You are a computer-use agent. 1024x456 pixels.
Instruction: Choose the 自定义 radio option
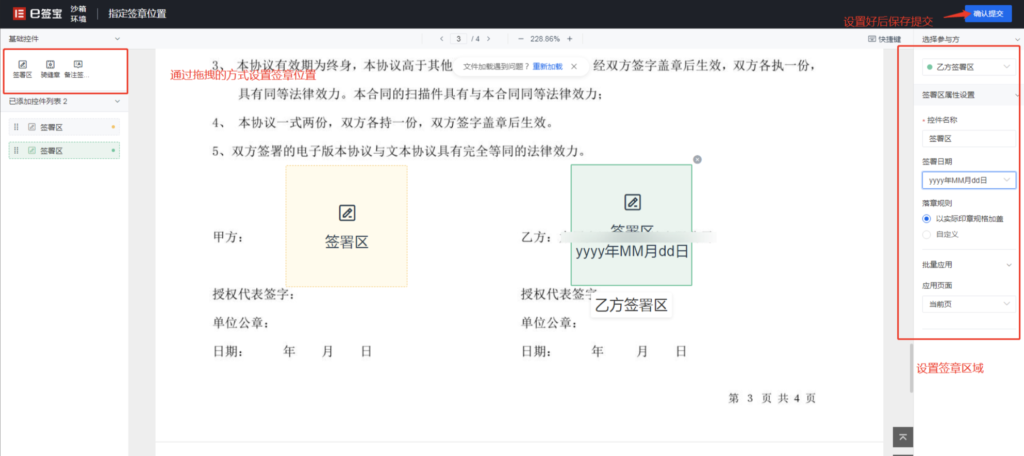point(927,234)
